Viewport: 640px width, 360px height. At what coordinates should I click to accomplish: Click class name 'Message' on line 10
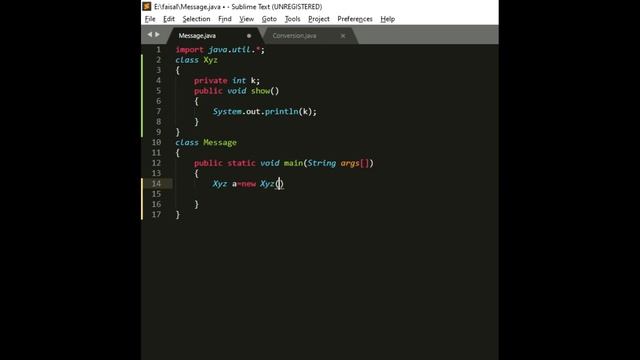click(220, 142)
